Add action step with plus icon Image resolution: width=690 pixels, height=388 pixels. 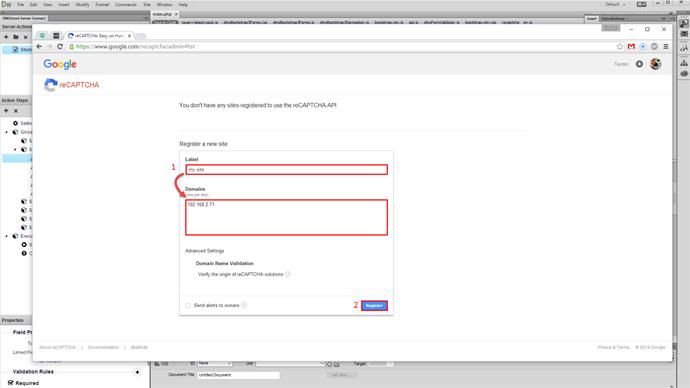(6, 111)
